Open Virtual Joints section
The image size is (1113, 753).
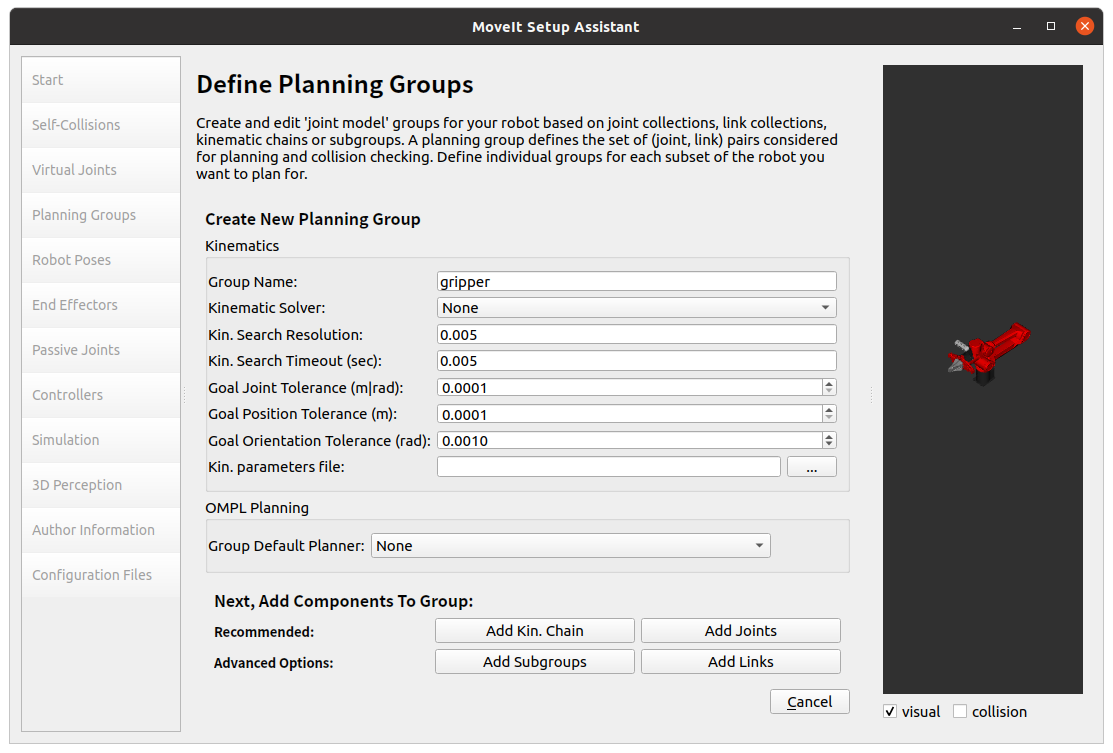pos(101,170)
